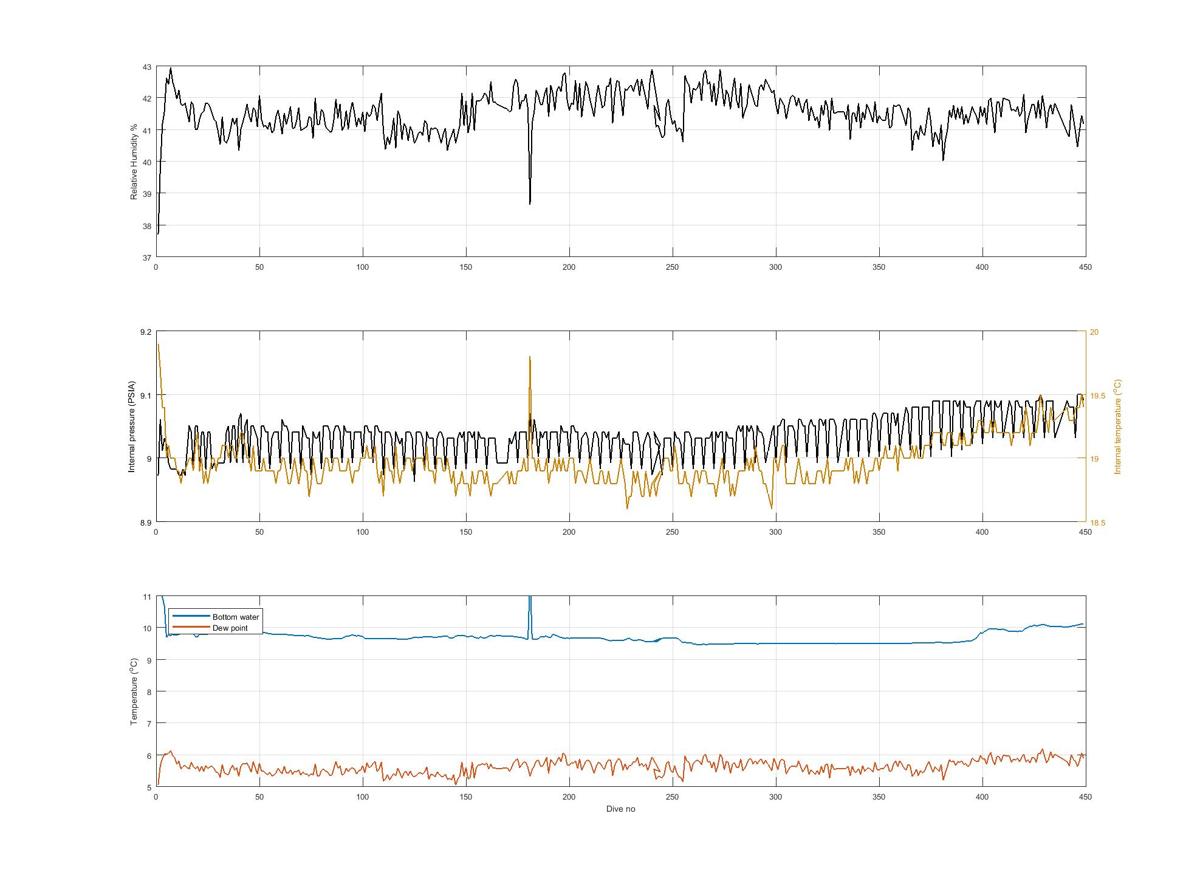The image size is (1200, 885).
Task: Click the 37 tick on humidity axis
Action: click(x=146, y=257)
